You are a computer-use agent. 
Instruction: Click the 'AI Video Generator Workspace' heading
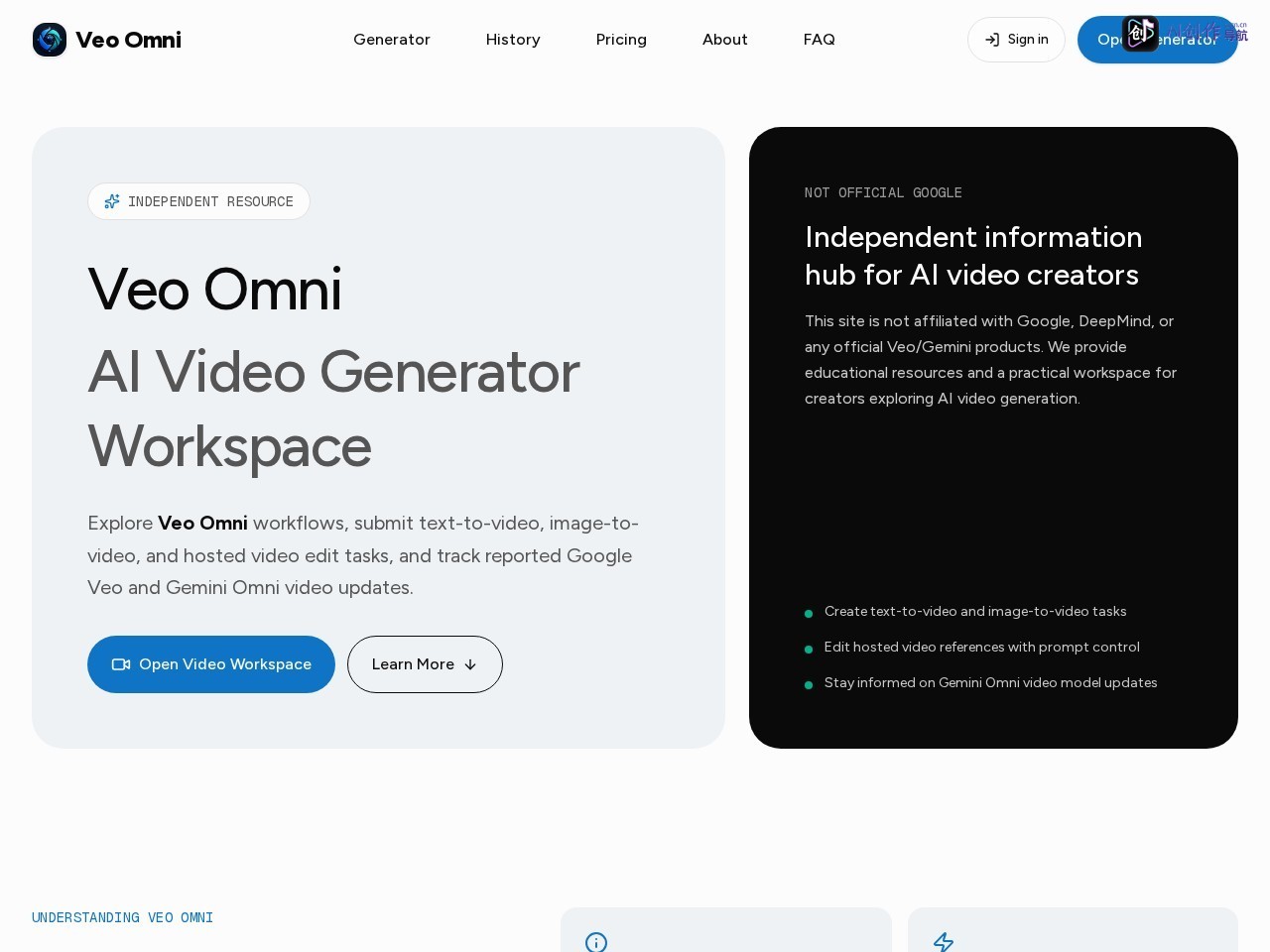tap(333, 409)
